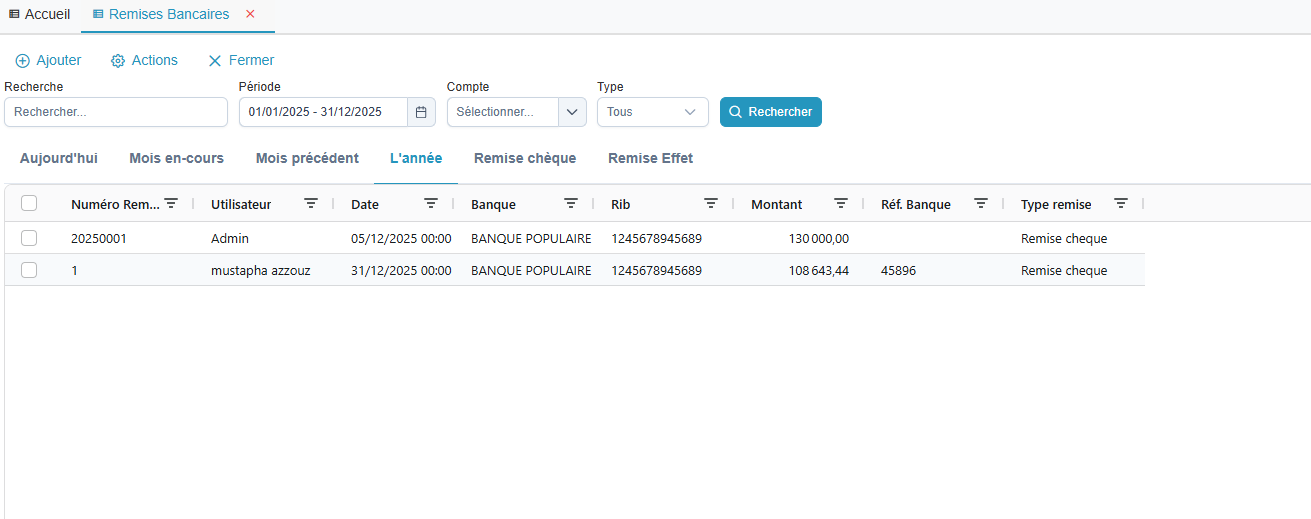This screenshot has height=519, width=1311.
Task: Open filter menu for Banque column
Action: tap(571, 204)
